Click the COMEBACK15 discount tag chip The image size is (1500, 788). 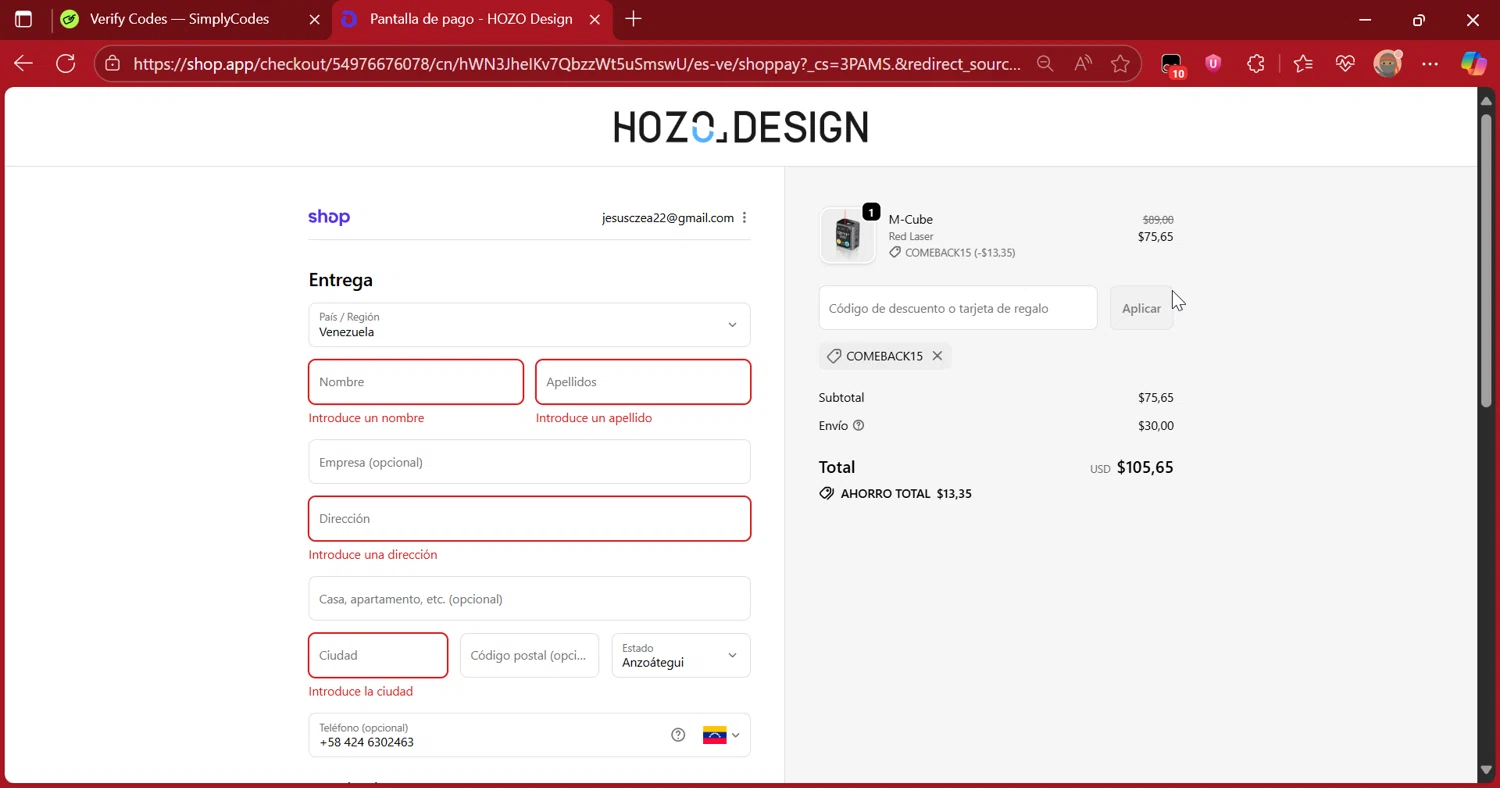(x=884, y=356)
